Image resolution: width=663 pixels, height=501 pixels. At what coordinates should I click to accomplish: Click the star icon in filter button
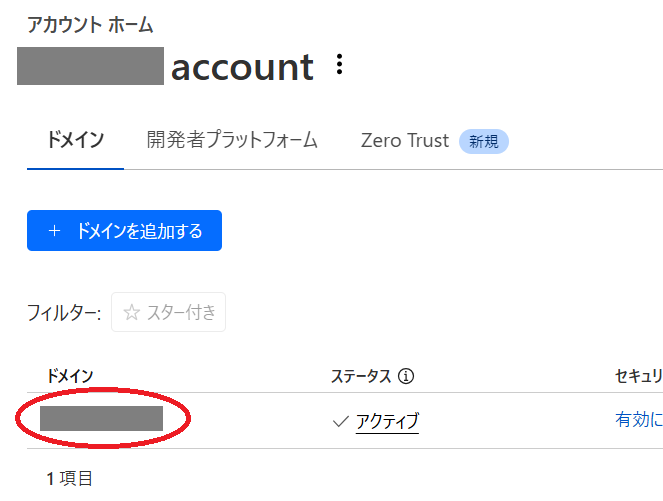pyautogui.click(x=132, y=312)
